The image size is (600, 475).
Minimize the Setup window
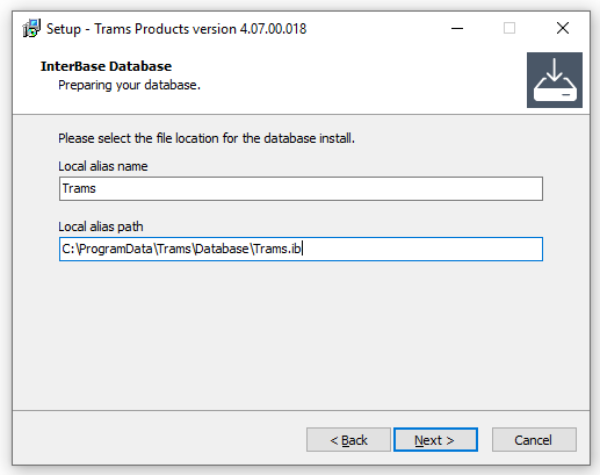pos(463,28)
